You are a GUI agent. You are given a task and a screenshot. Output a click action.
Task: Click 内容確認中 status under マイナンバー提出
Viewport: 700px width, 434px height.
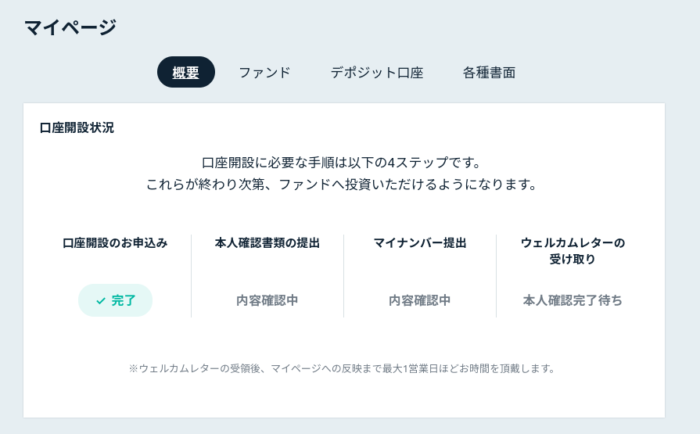[420, 300]
